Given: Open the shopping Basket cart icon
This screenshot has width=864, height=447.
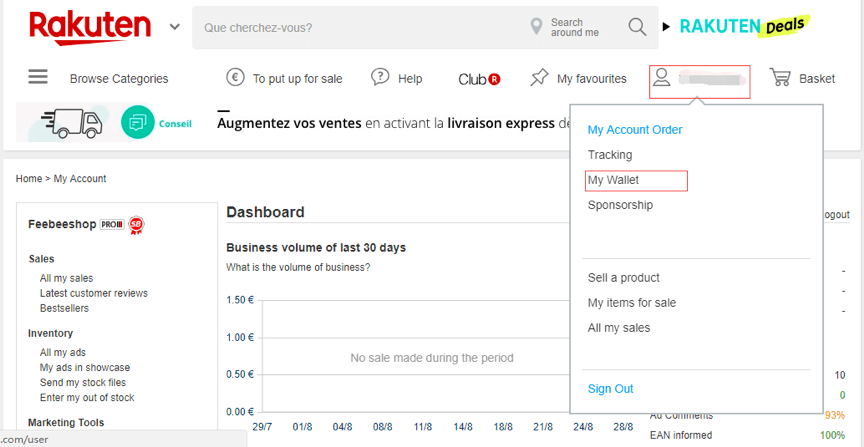Looking at the screenshot, I should [780, 78].
